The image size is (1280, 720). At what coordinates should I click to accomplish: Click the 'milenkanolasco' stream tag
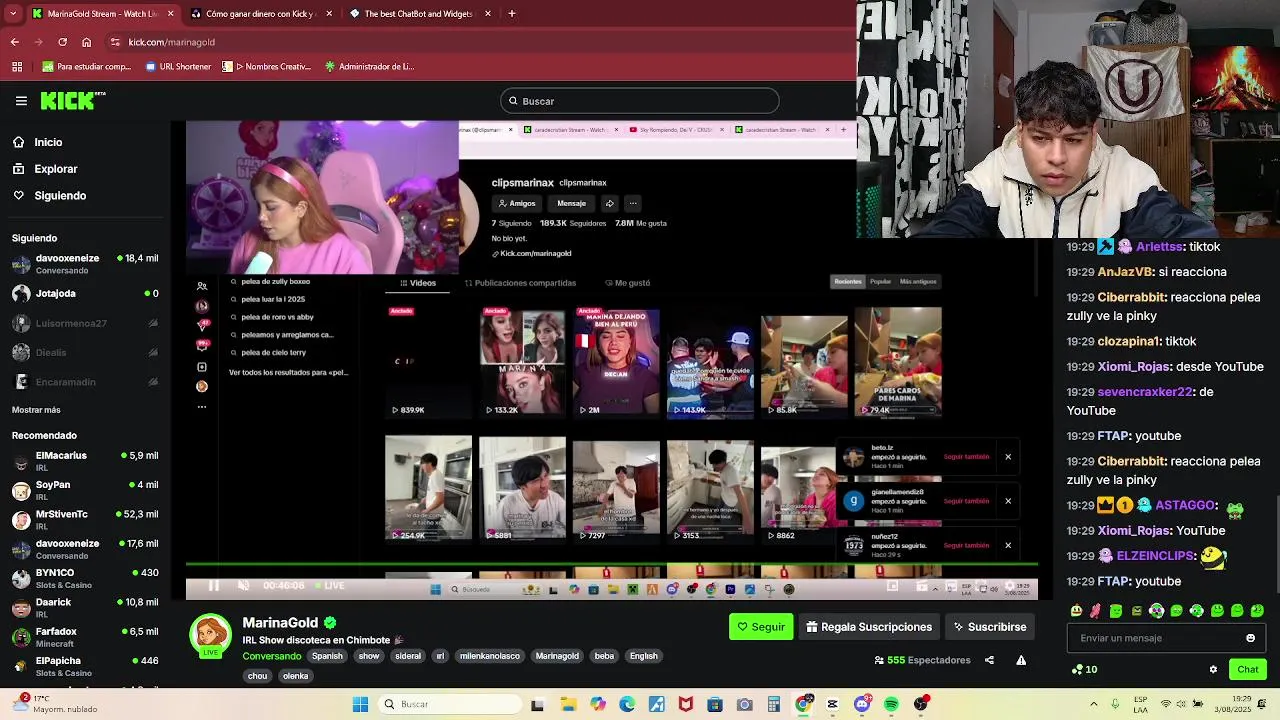tap(490, 656)
